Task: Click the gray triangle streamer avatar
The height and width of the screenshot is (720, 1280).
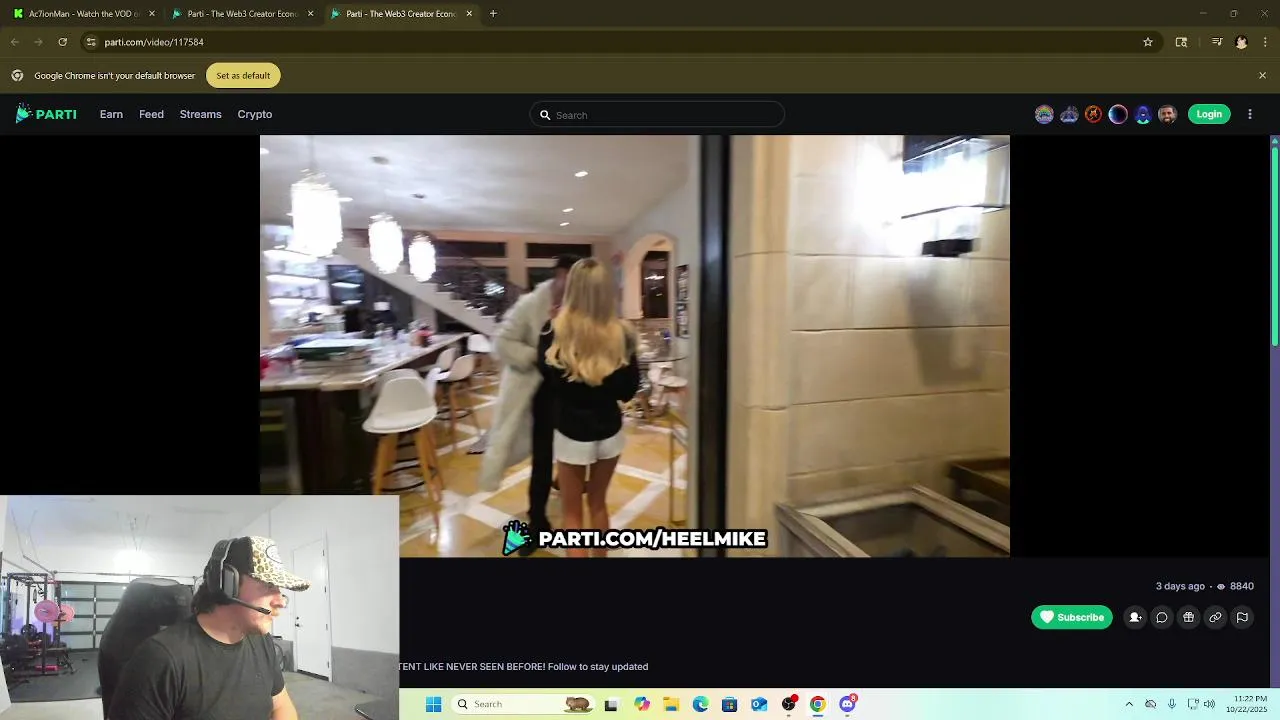Action: click(x=1069, y=114)
